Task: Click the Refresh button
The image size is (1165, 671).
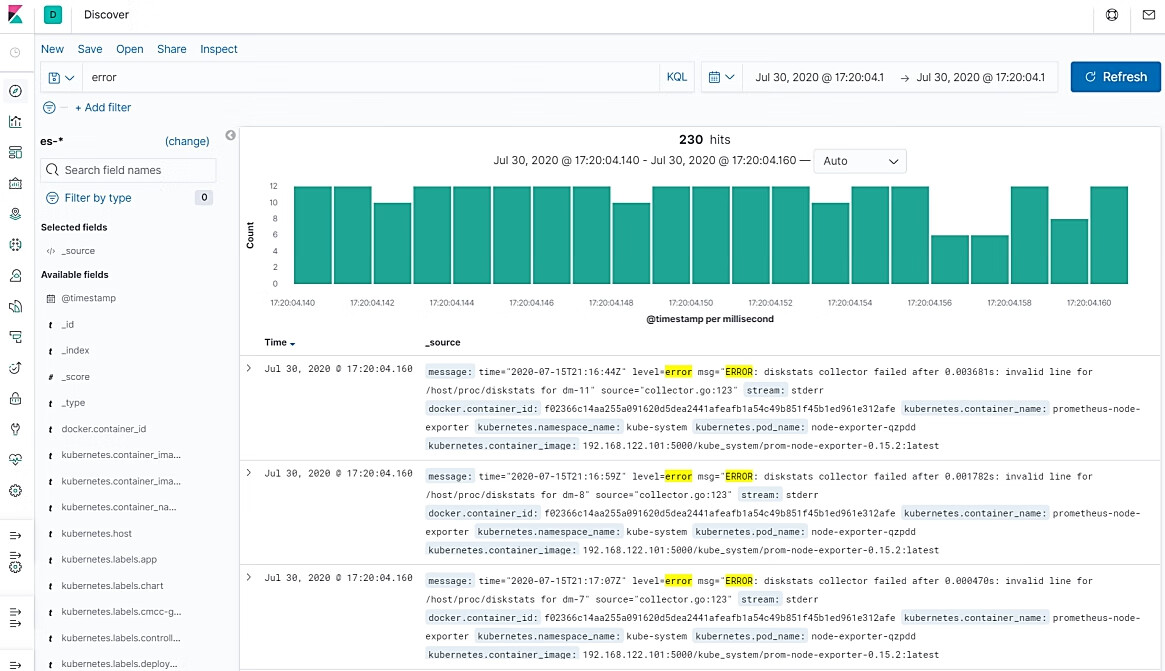Action: coord(1115,77)
